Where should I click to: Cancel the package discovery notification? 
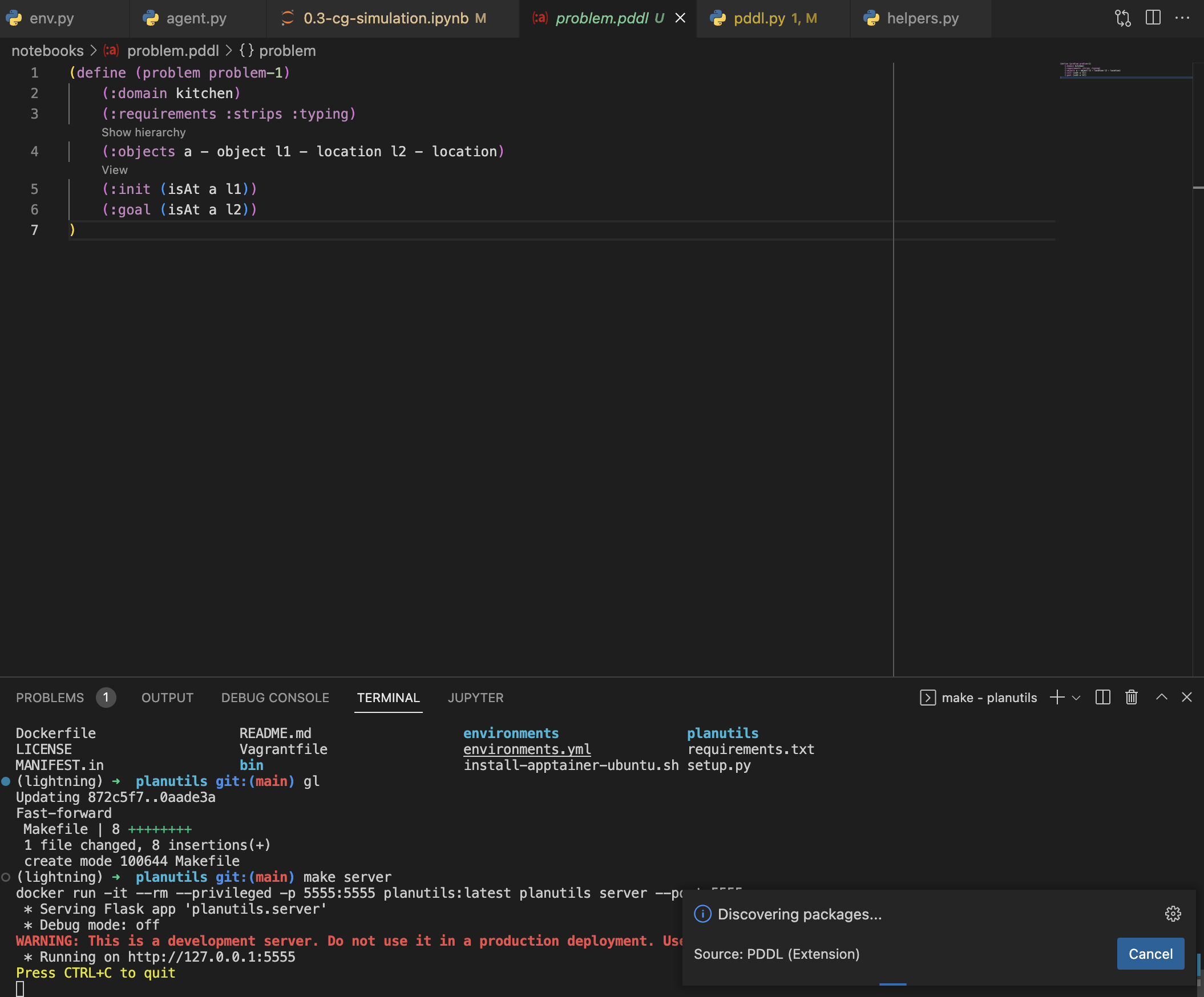1150,954
